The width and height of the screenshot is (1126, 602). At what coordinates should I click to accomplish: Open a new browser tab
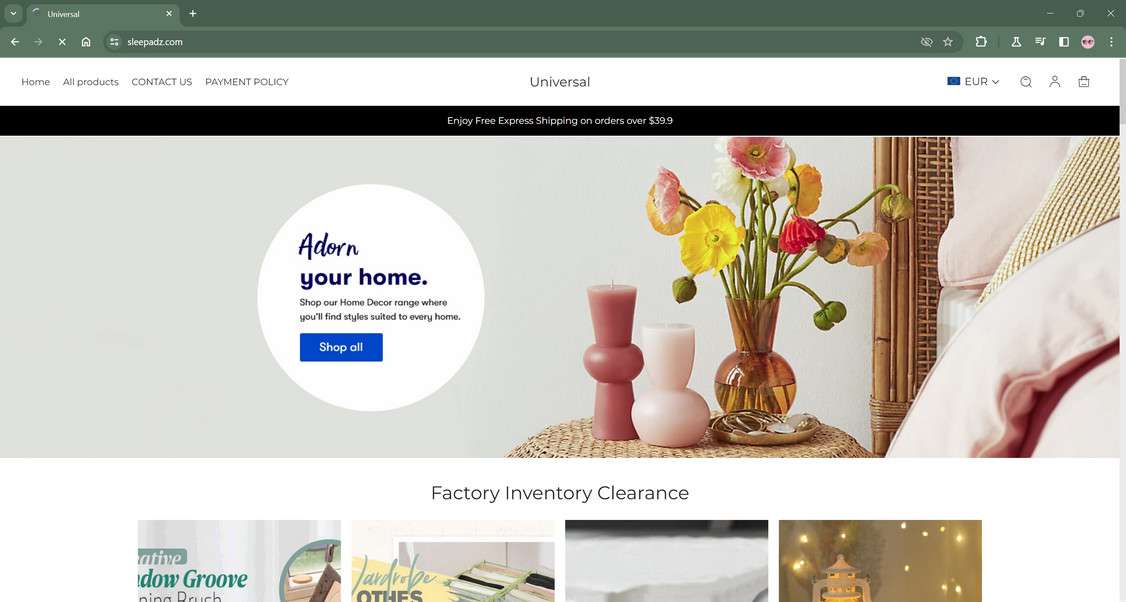tap(192, 14)
